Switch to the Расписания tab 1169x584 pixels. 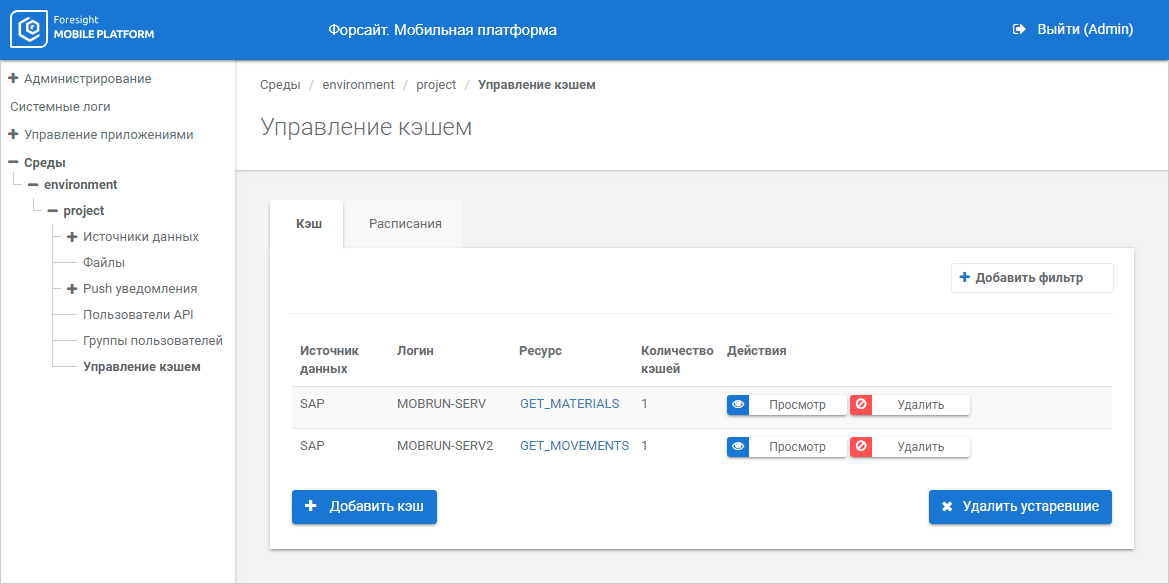pyautogui.click(x=406, y=224)
